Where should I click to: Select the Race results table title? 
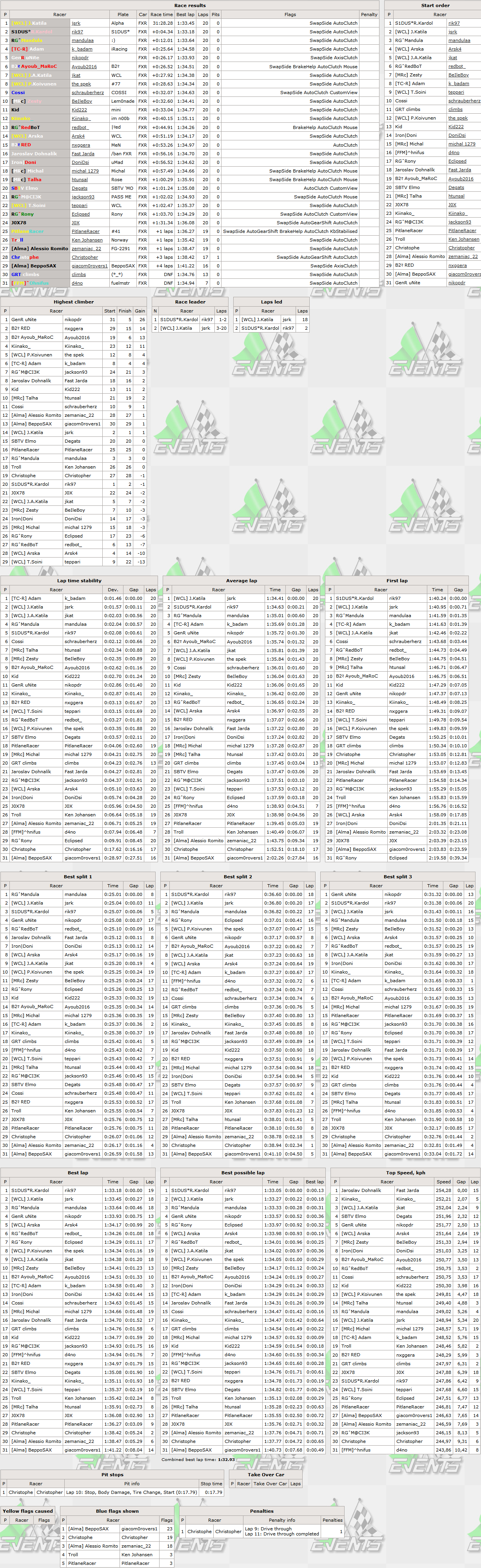click(190, 5)
